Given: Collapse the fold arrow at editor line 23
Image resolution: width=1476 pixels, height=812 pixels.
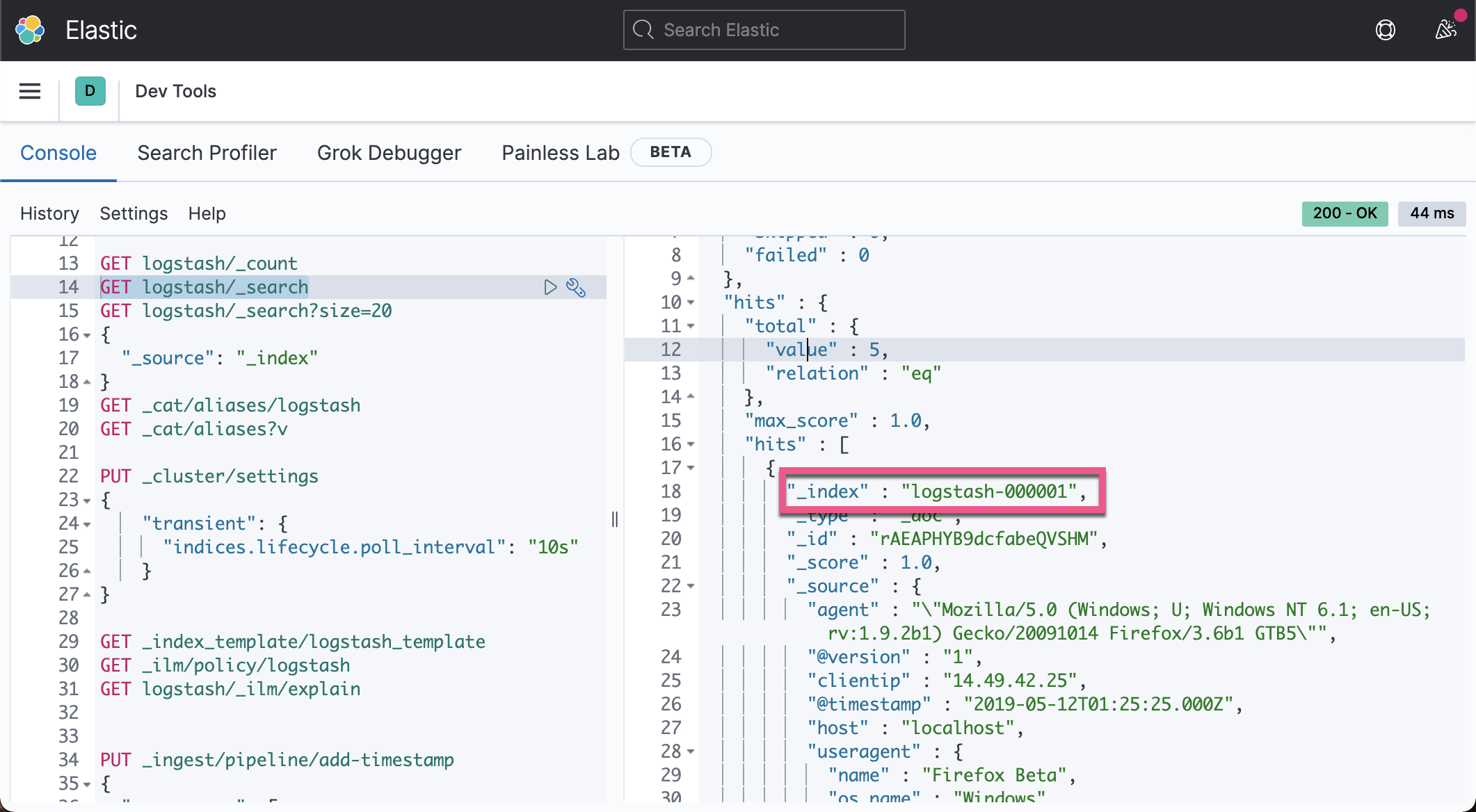Looking at the screenshot, I should (x=87, y=501).
